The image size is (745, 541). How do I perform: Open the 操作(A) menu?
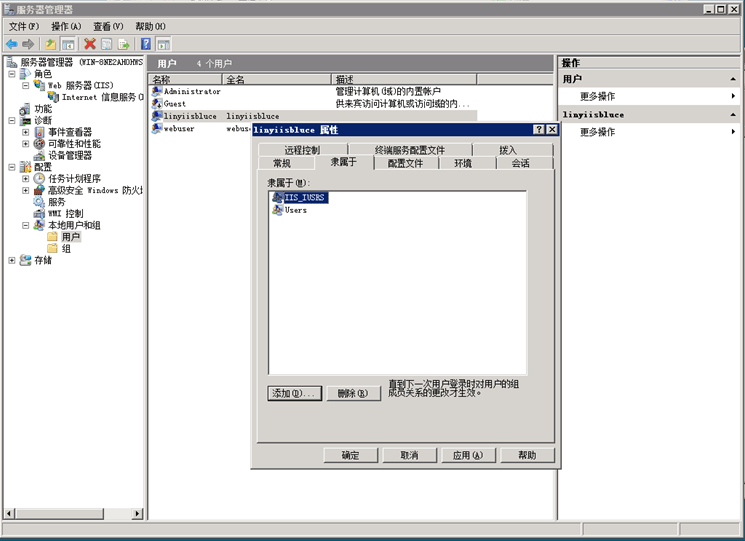66,26
